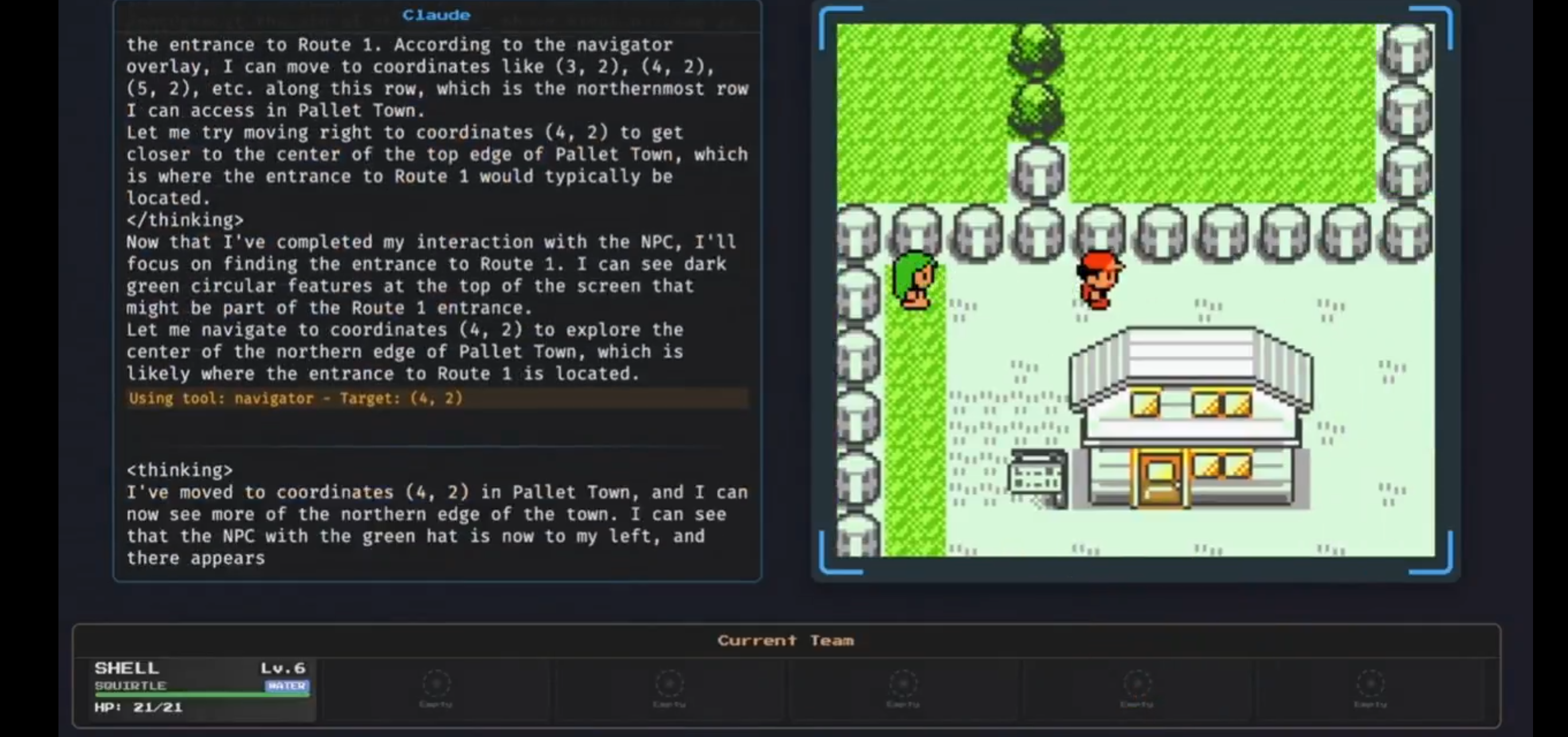Click the house's upper left window
Viewport: 1568px width, 737px height.
[1145, 405]
